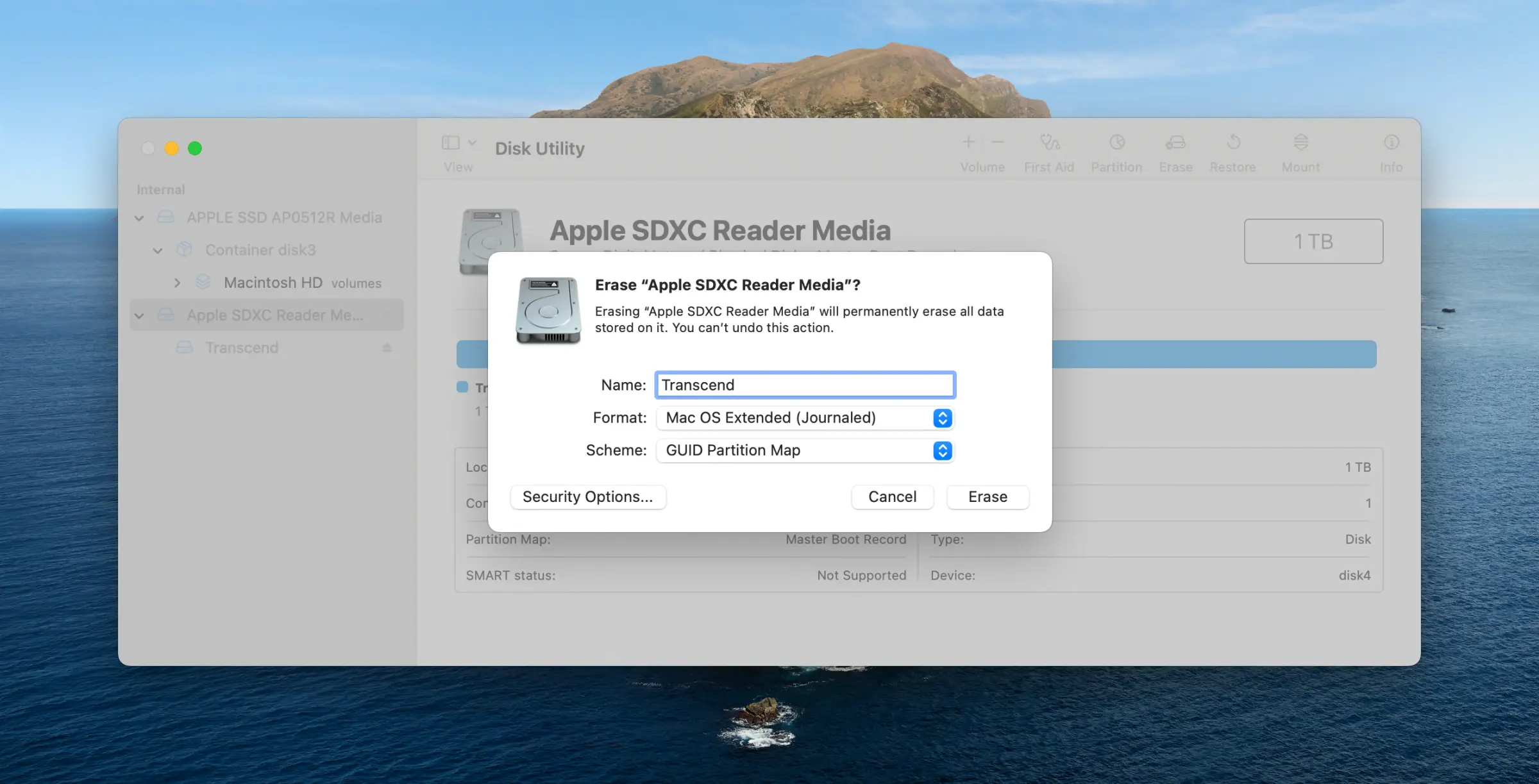Click the Mount toolbar icon
This screenshot has height=784, width=1539.
coord(1300,142)
